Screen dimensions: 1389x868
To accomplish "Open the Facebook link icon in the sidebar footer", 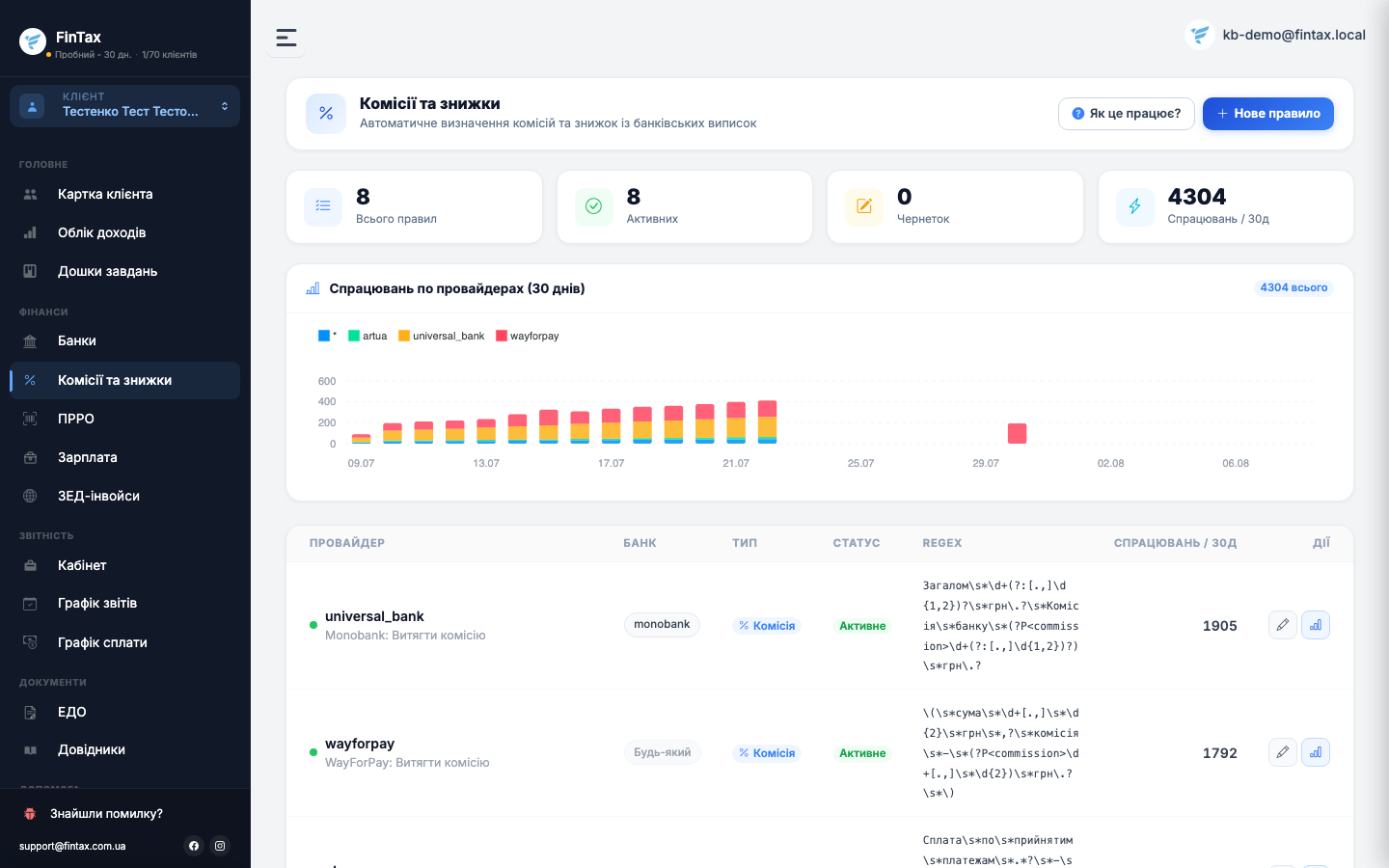I will [194, 846].
